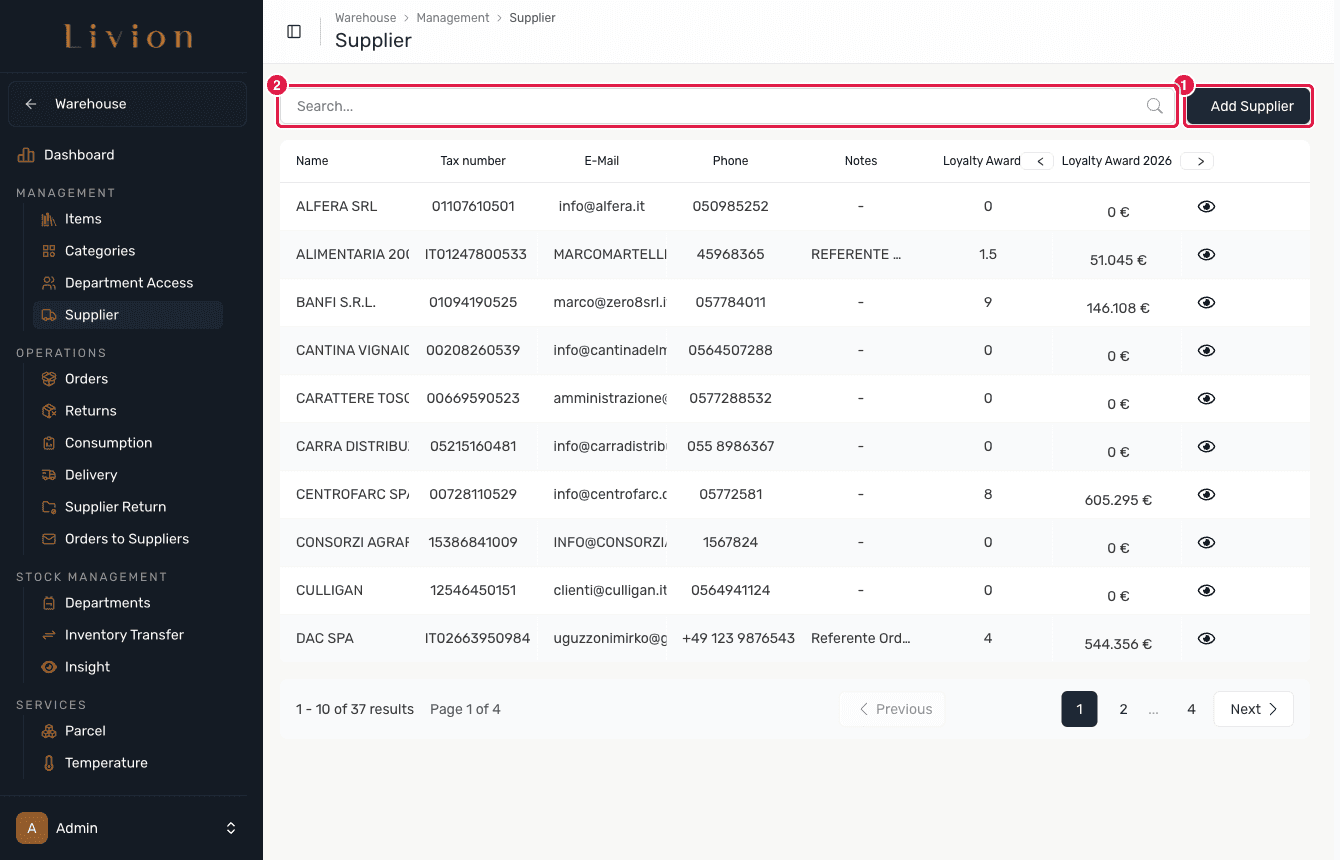Click tax number 01094190525
Image resolution: width=1340 pixels, height=860 pixels.
coord(473,302)
